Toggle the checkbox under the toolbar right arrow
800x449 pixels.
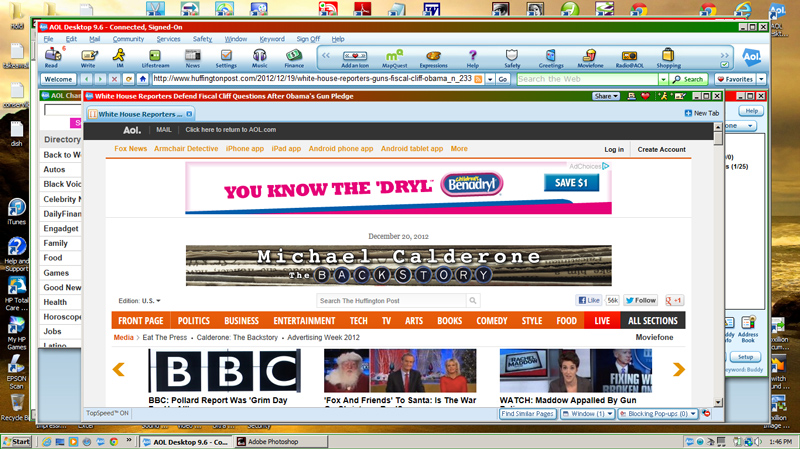click(x=724, y=65)
